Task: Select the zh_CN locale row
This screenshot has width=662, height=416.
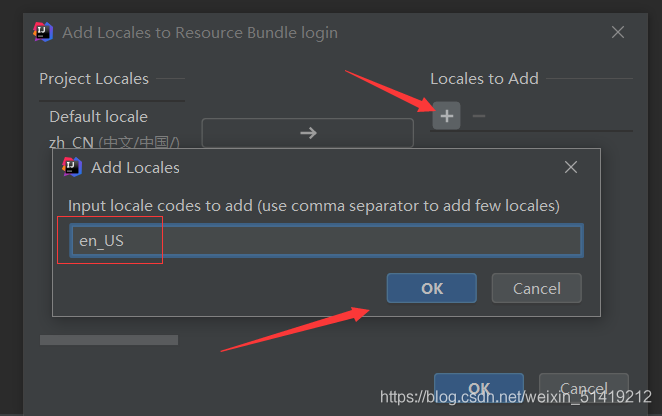Action: pyautogui.click(x=114, y=142)
